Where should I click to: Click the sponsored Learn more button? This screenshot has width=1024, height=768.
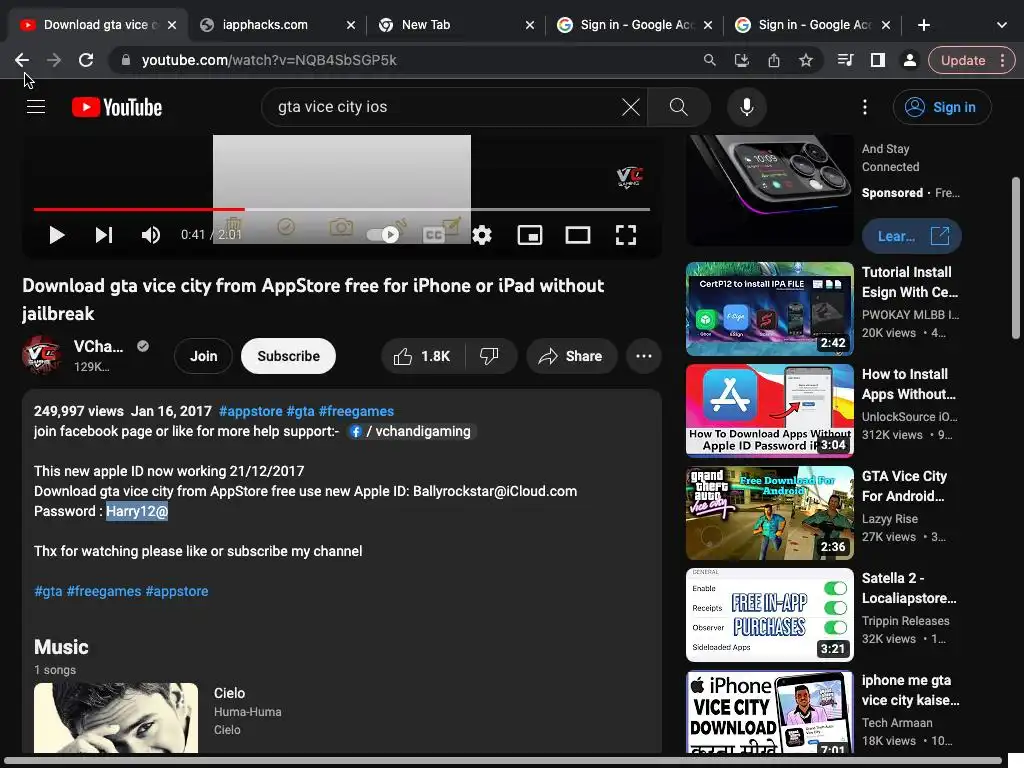[912, 236]
